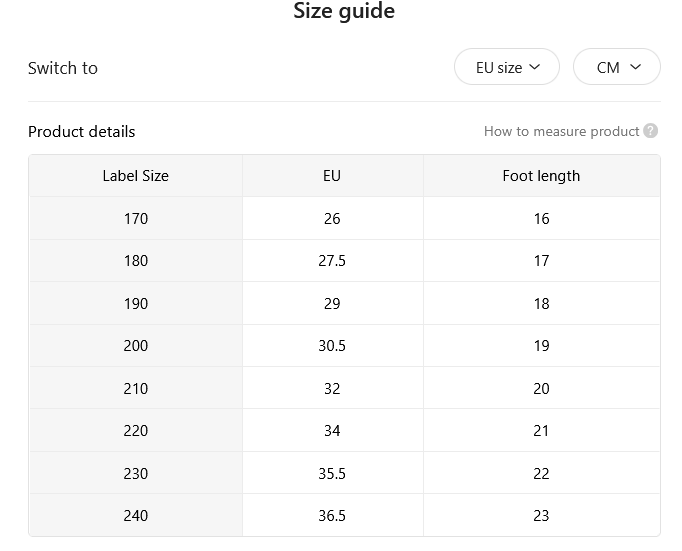Click the Foot length column header
Viewport: 682px width, 551px height.
click(x=542, y=176)
